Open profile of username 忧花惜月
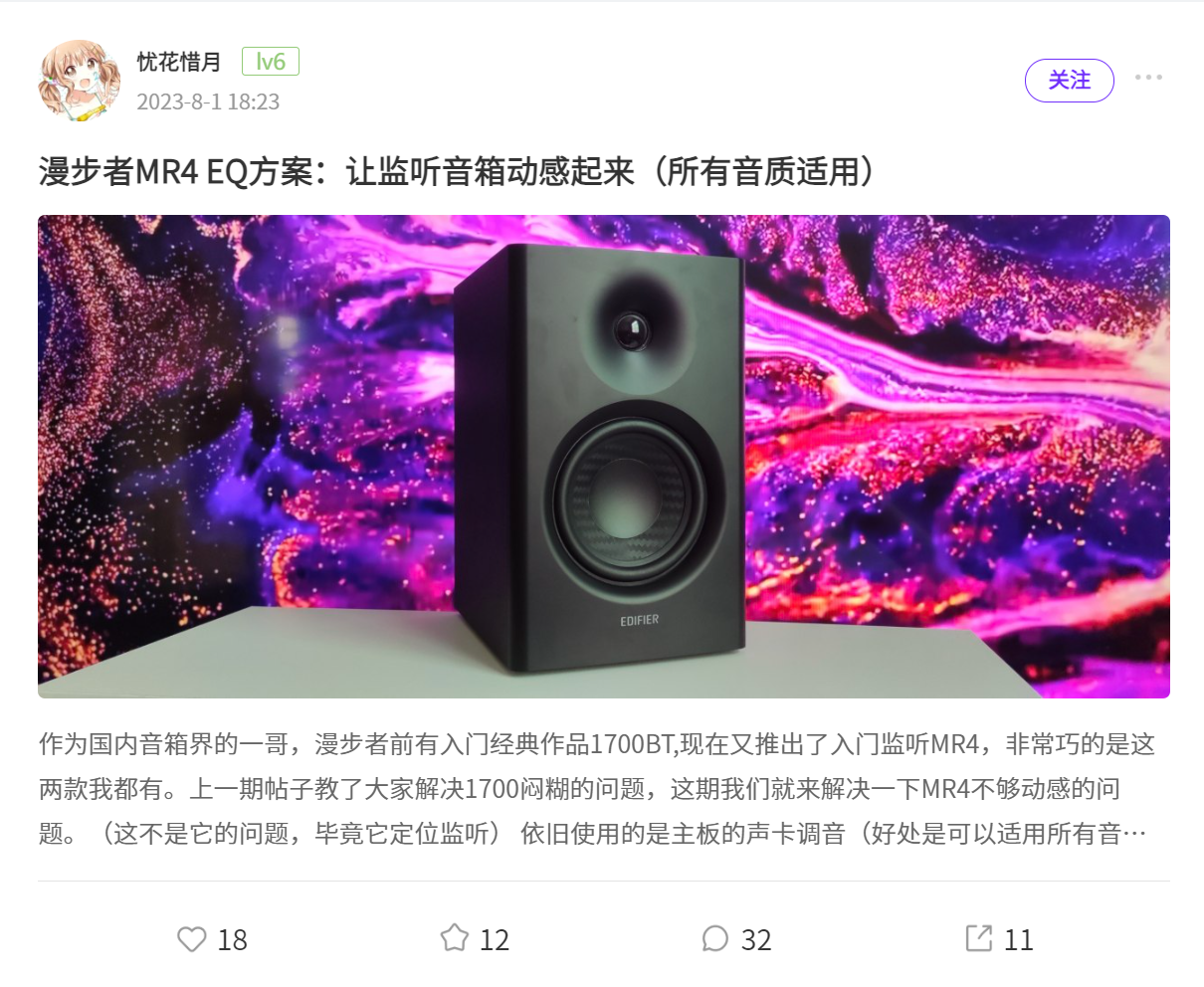The image size is (1204, 987). (x=179, y=62)
